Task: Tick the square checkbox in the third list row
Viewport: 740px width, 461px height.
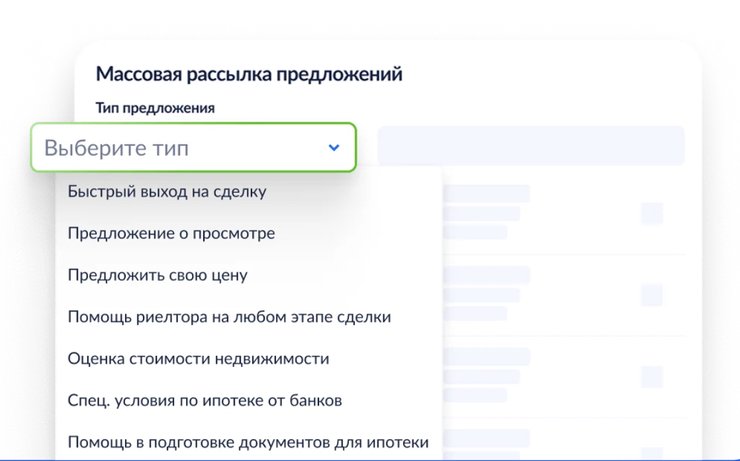Action: tap(652, 376)
